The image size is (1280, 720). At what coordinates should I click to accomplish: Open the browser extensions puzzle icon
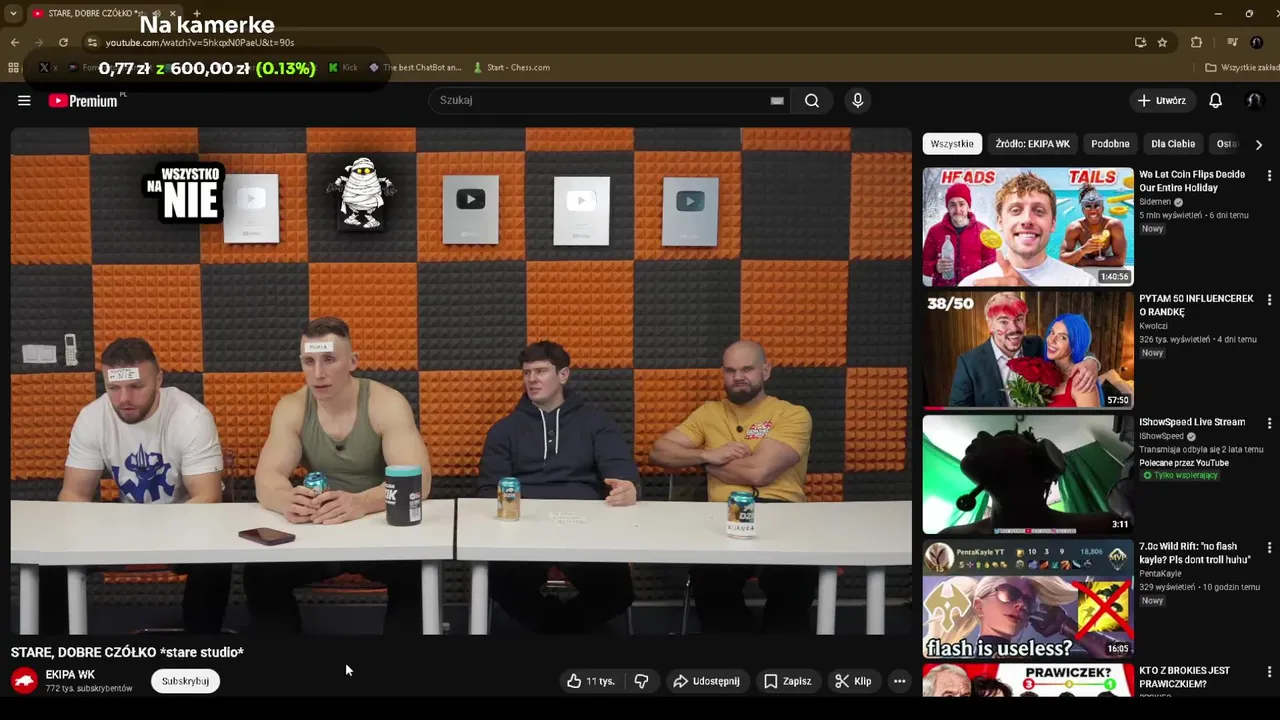[x=1196, y=42]
